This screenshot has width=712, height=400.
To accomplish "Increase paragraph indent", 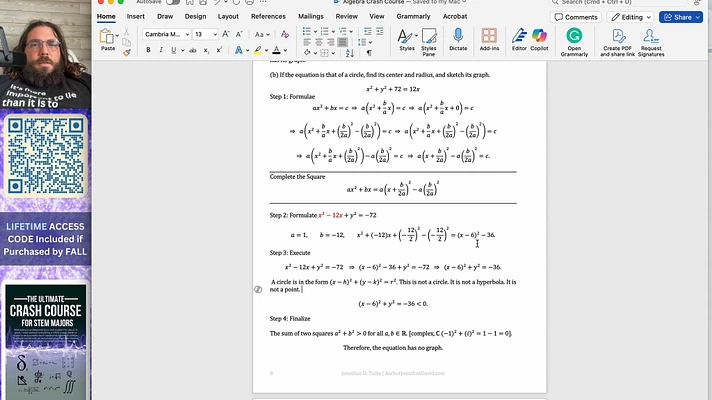I will point(380,31).
